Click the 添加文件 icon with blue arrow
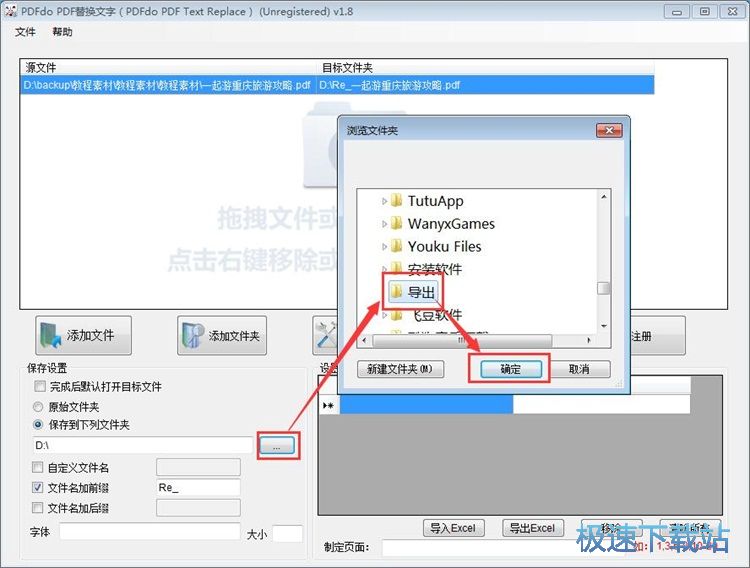This screenshot has width=750, height=568. click(50, 335)
